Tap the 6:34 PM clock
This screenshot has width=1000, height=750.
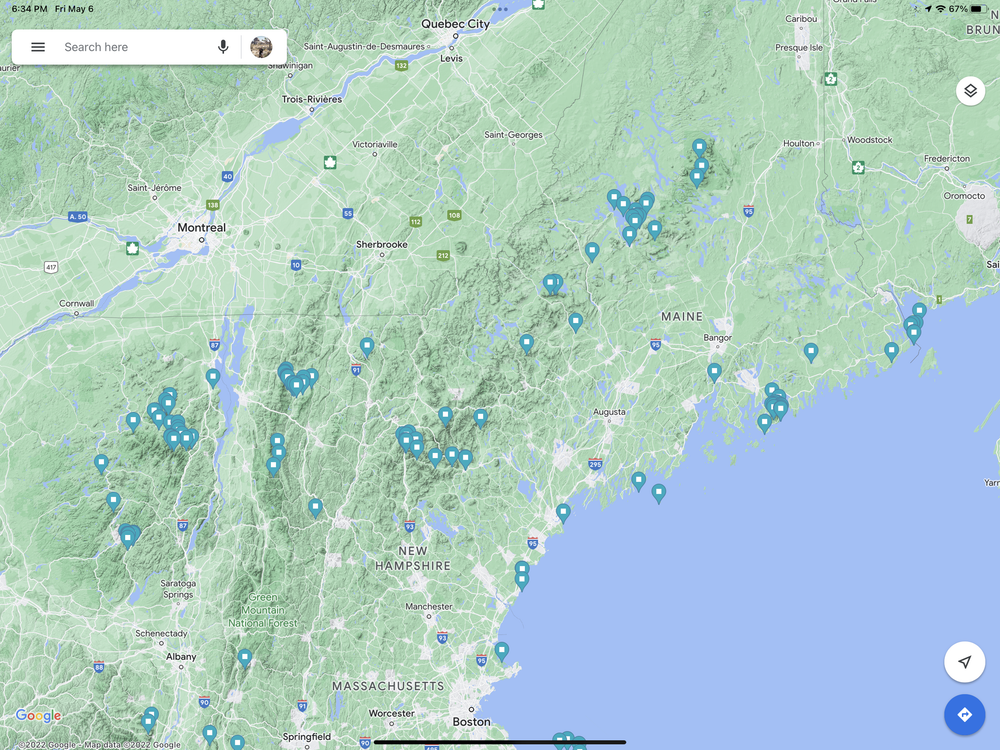click(x=29, y=9)
